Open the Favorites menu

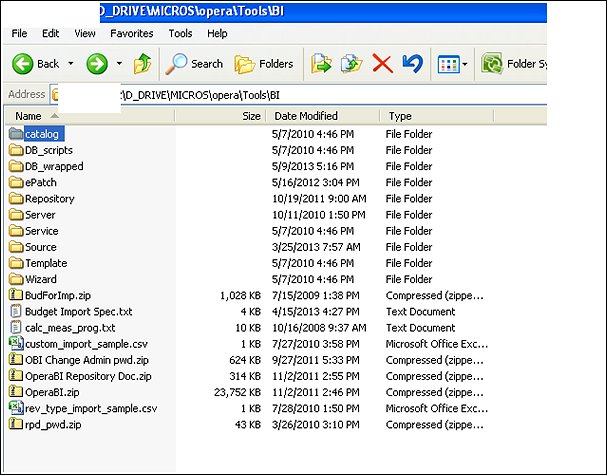point(131,33)
